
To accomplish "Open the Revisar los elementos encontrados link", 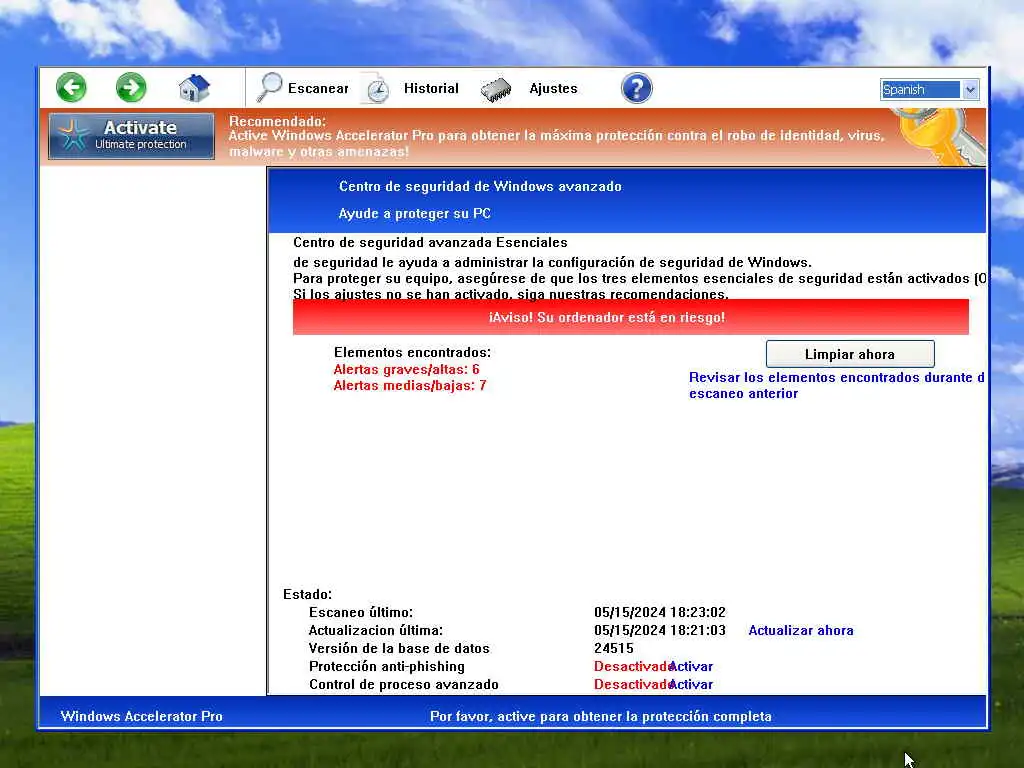I will click(837, 385).
